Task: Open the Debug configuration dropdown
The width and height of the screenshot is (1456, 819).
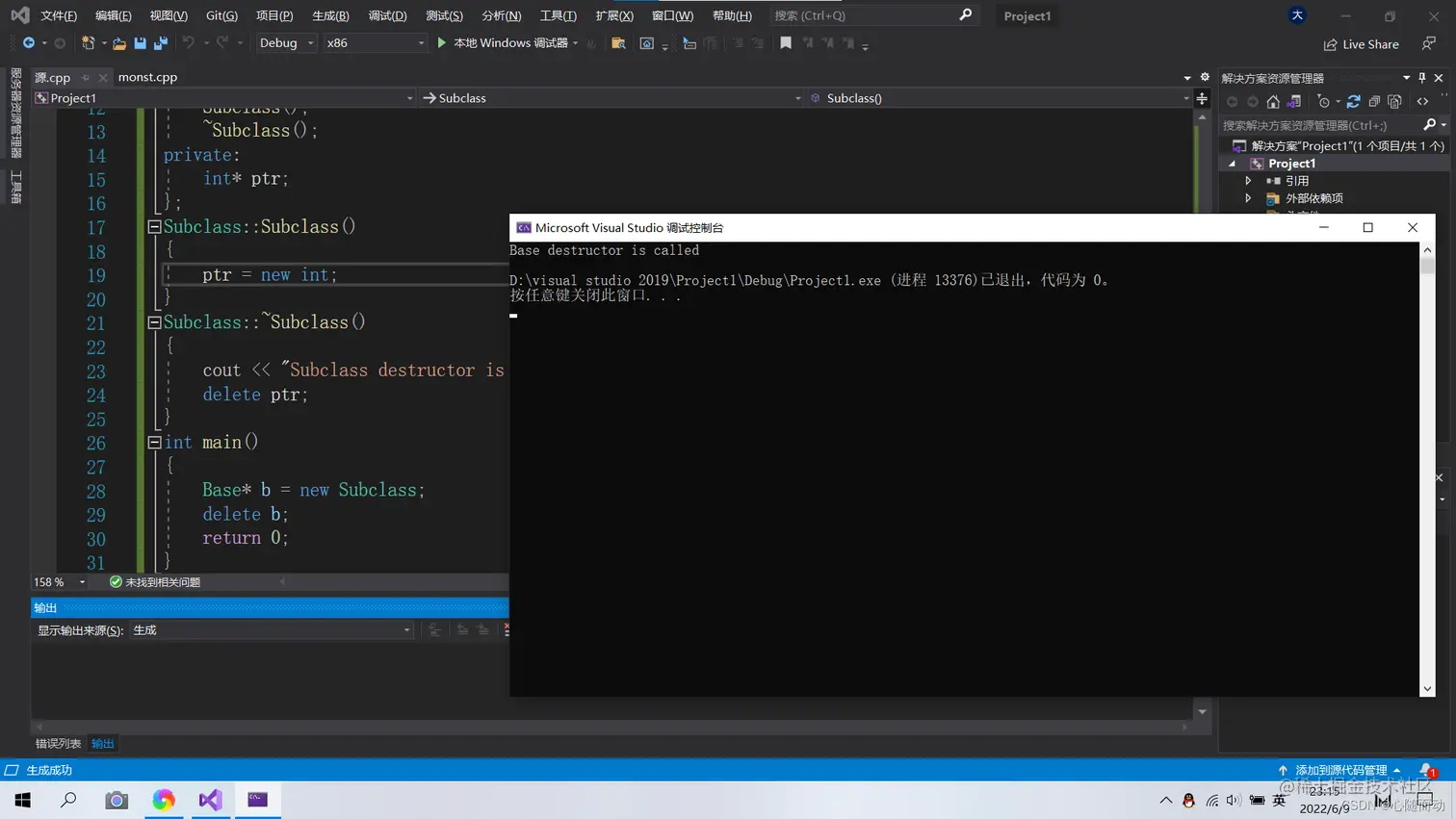Action: pyautogui.click(x=286, y=43)
